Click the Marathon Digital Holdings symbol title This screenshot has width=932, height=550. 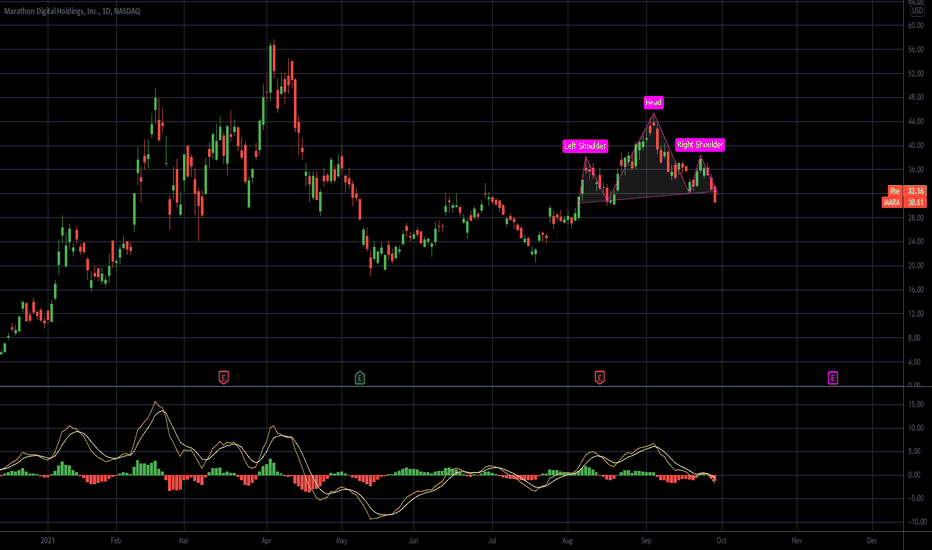tap(72, 11)
